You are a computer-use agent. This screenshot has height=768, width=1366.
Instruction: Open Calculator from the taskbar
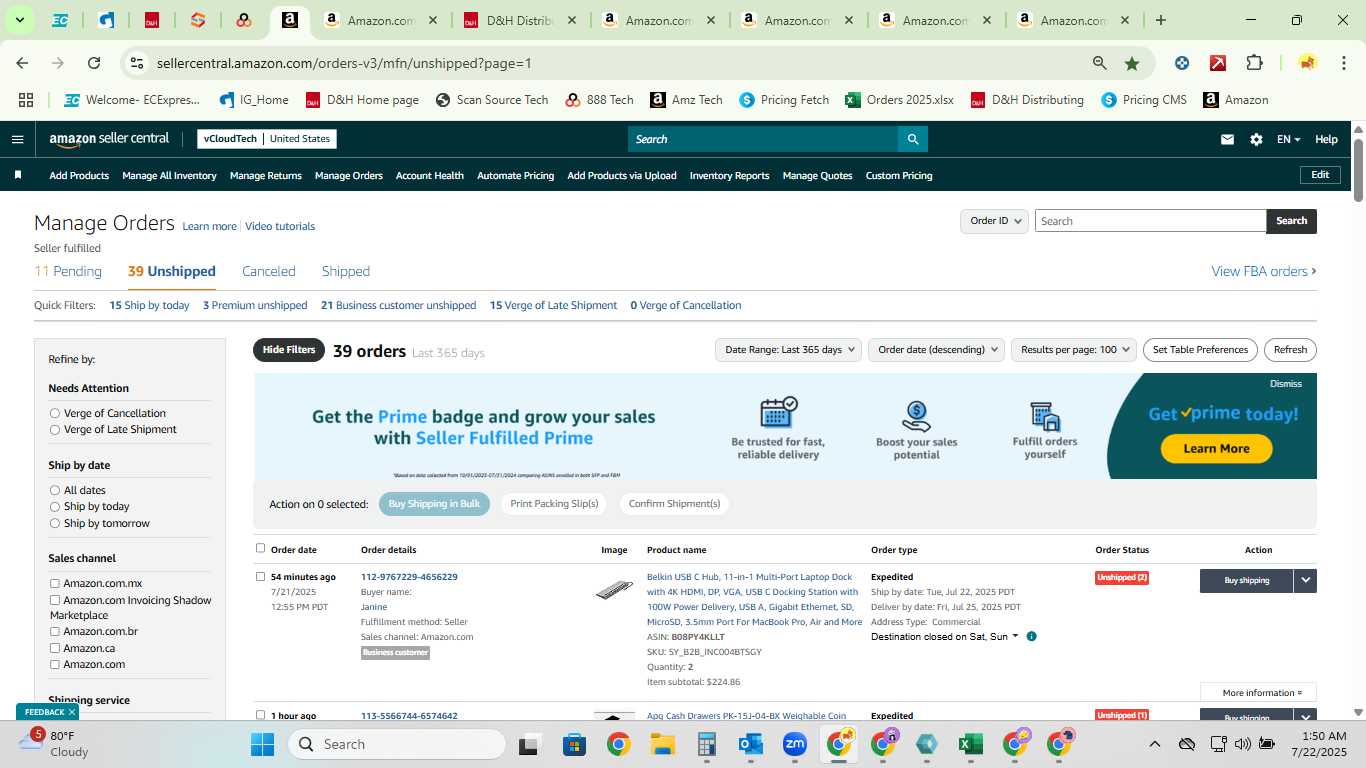point(706,744)
